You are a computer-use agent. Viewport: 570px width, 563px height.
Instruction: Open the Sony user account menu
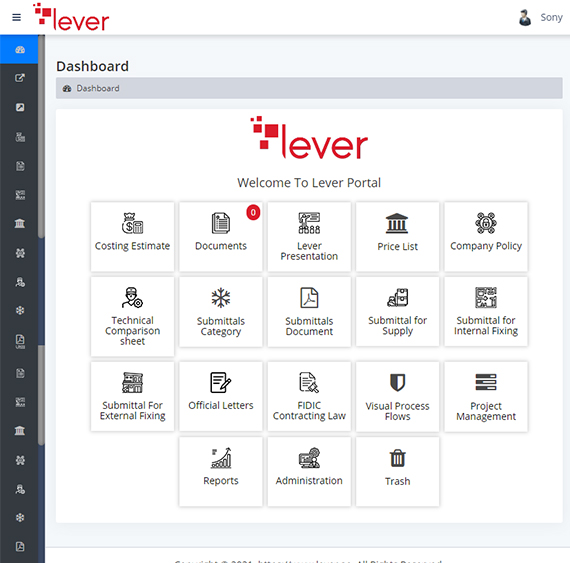551,17
